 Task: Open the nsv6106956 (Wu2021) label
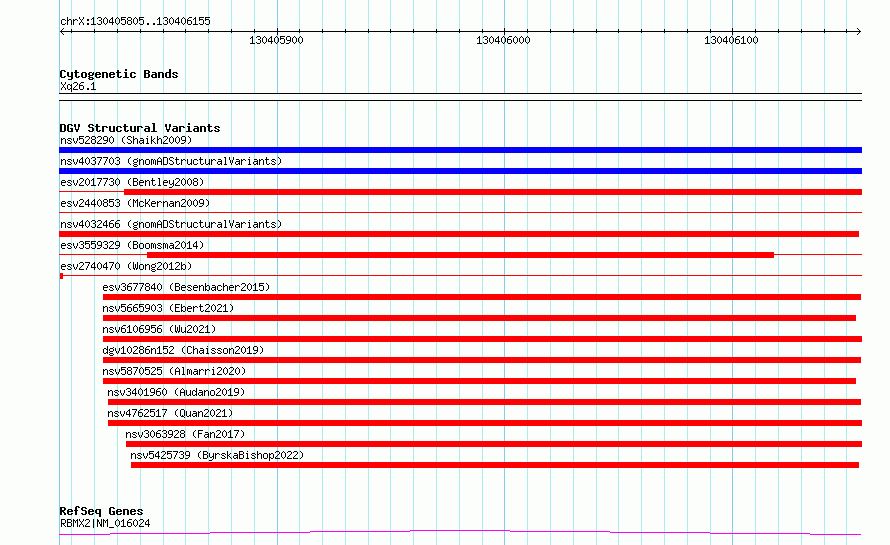[159, 329]
